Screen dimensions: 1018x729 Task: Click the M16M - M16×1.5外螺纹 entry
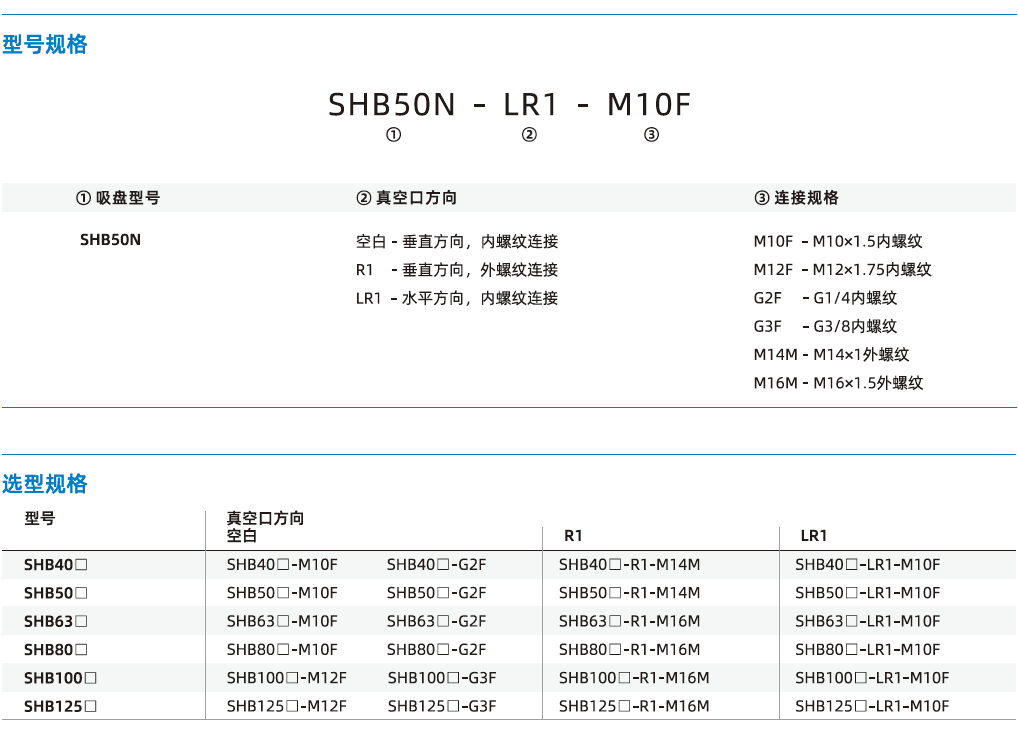[x=838, y=383]
